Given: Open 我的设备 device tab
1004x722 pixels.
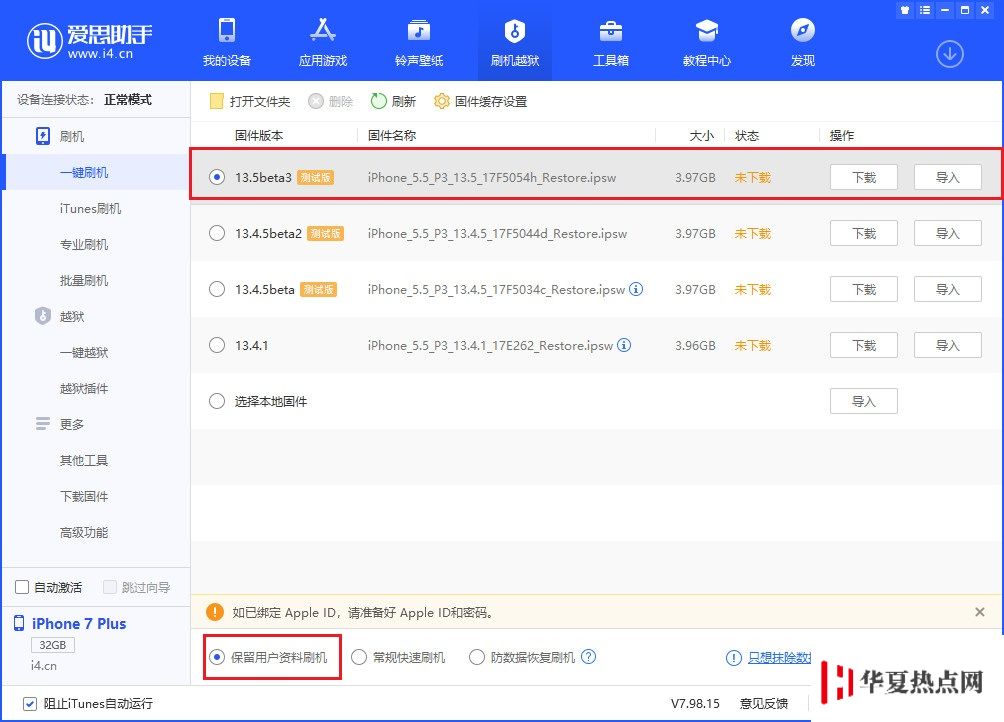Looking at the screenshot, I should click(x=227, y=42).
